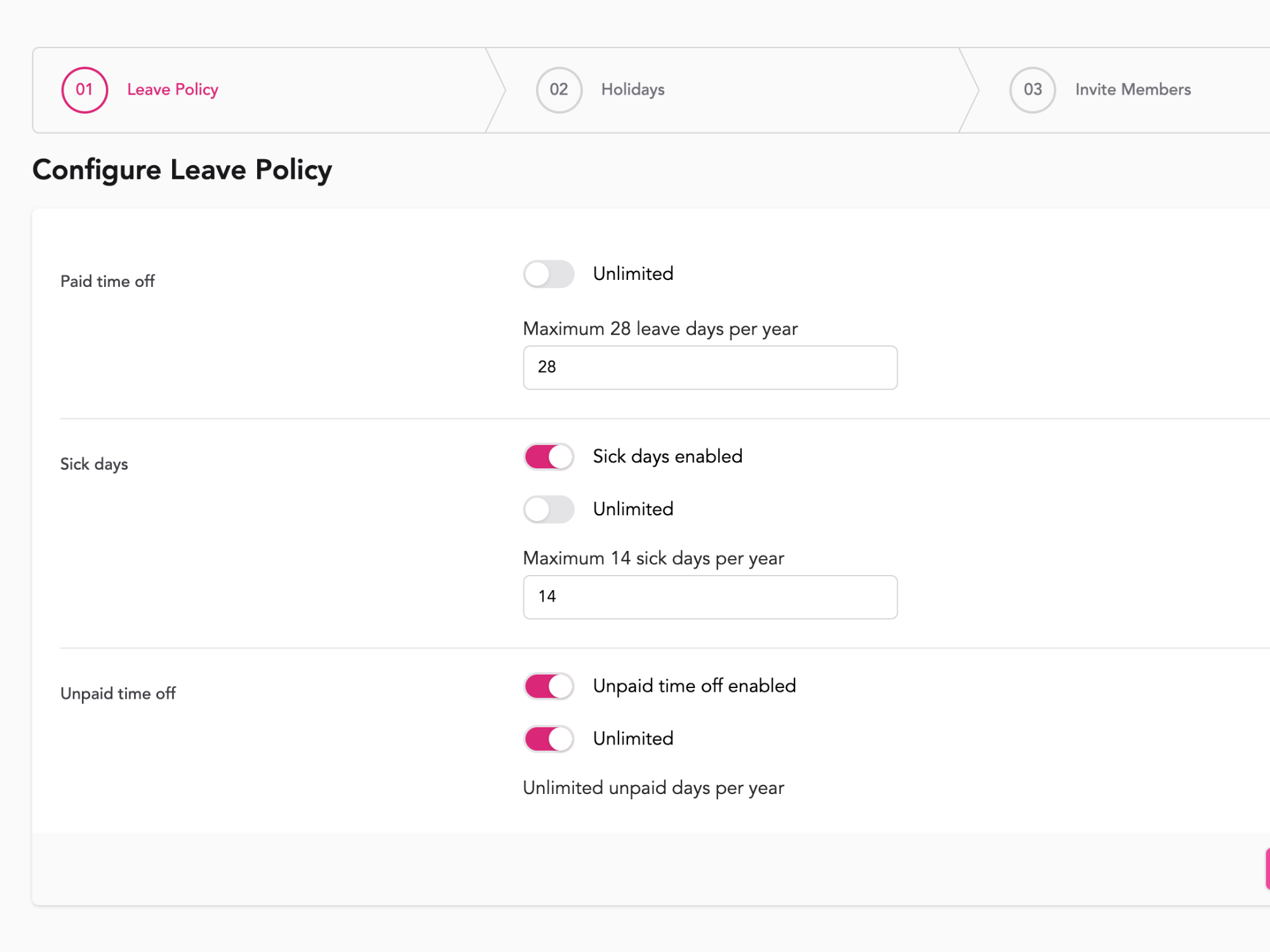
Task: Click the Unlimited label in Sick days section
Action: point(632,510)
